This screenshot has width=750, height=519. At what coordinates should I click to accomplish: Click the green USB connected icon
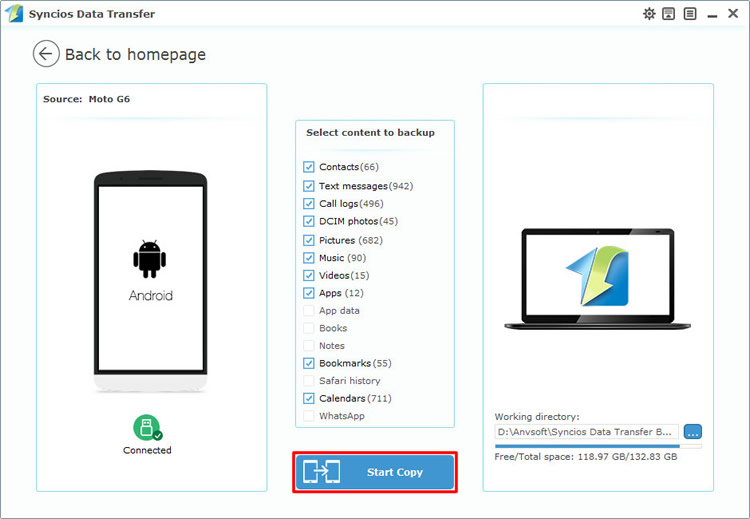point(147,428)
